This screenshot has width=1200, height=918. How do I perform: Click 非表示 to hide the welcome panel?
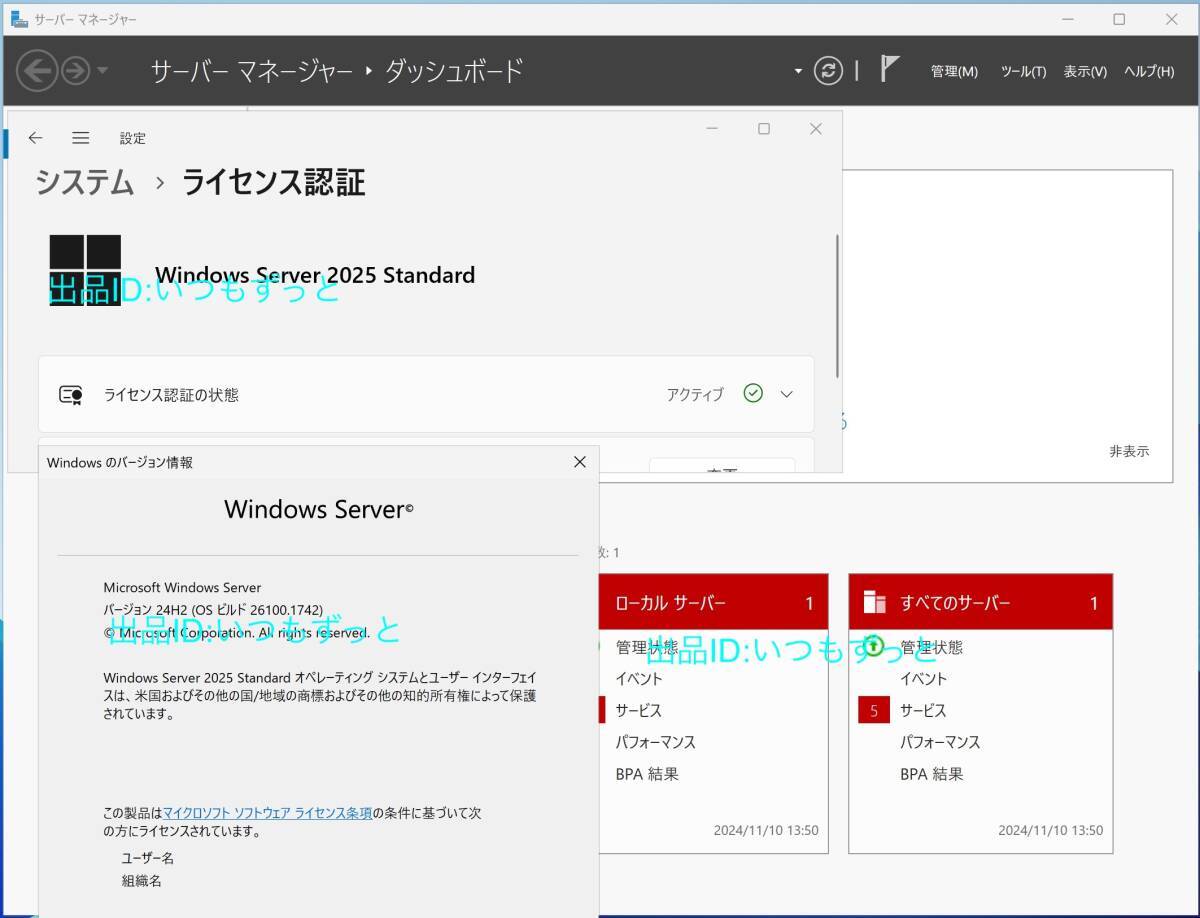[1129, 451]
